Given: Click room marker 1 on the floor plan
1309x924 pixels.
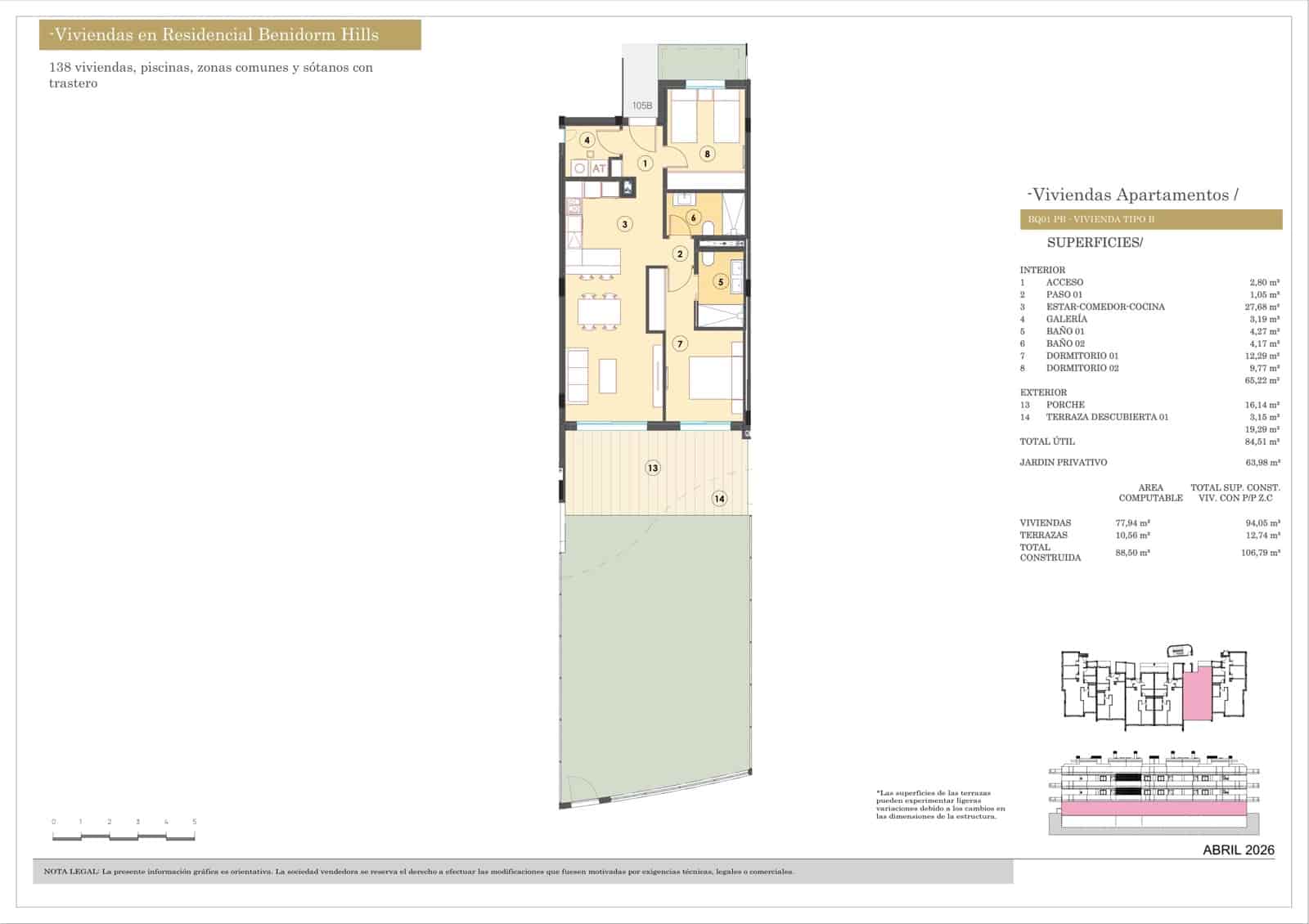Looking at the screenshot, I should coord(646,164).
